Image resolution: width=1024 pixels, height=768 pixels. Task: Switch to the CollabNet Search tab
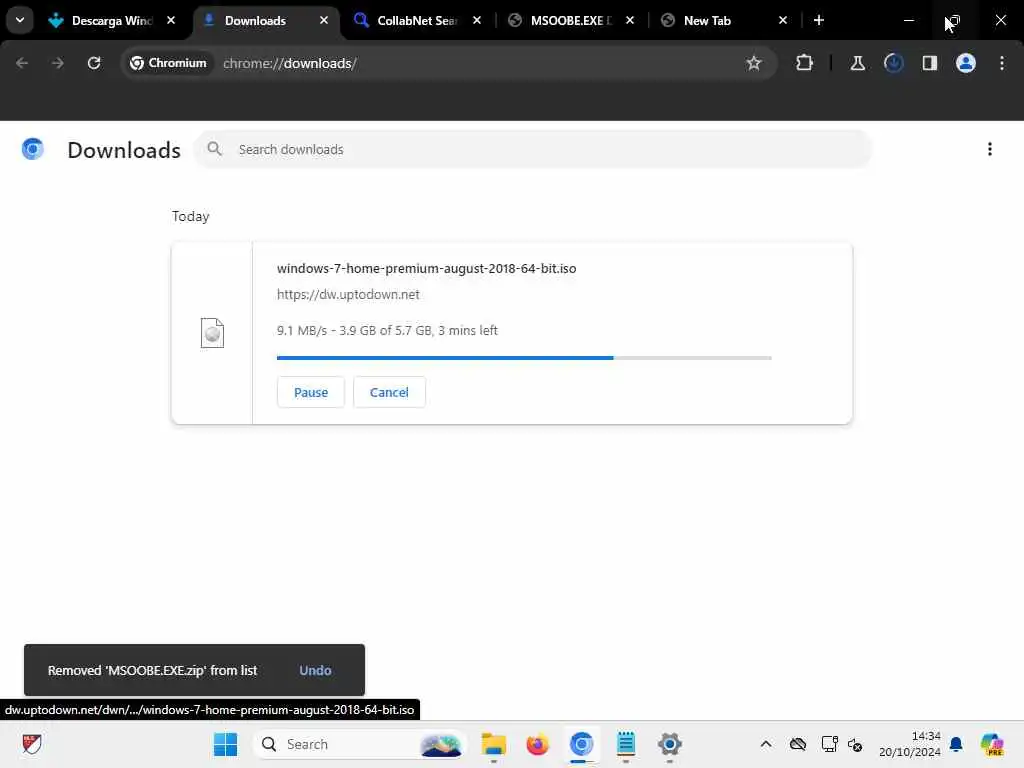pos(417,20)
